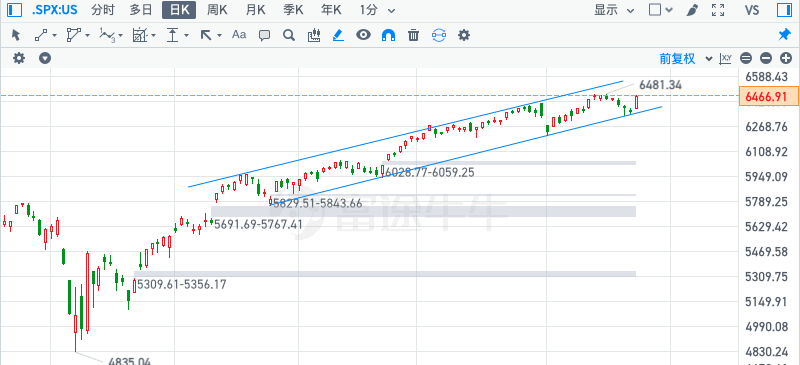Toggle the right sidebar panel icon
The height and width of the screenshot is (365, 800).
click(783, 10)
